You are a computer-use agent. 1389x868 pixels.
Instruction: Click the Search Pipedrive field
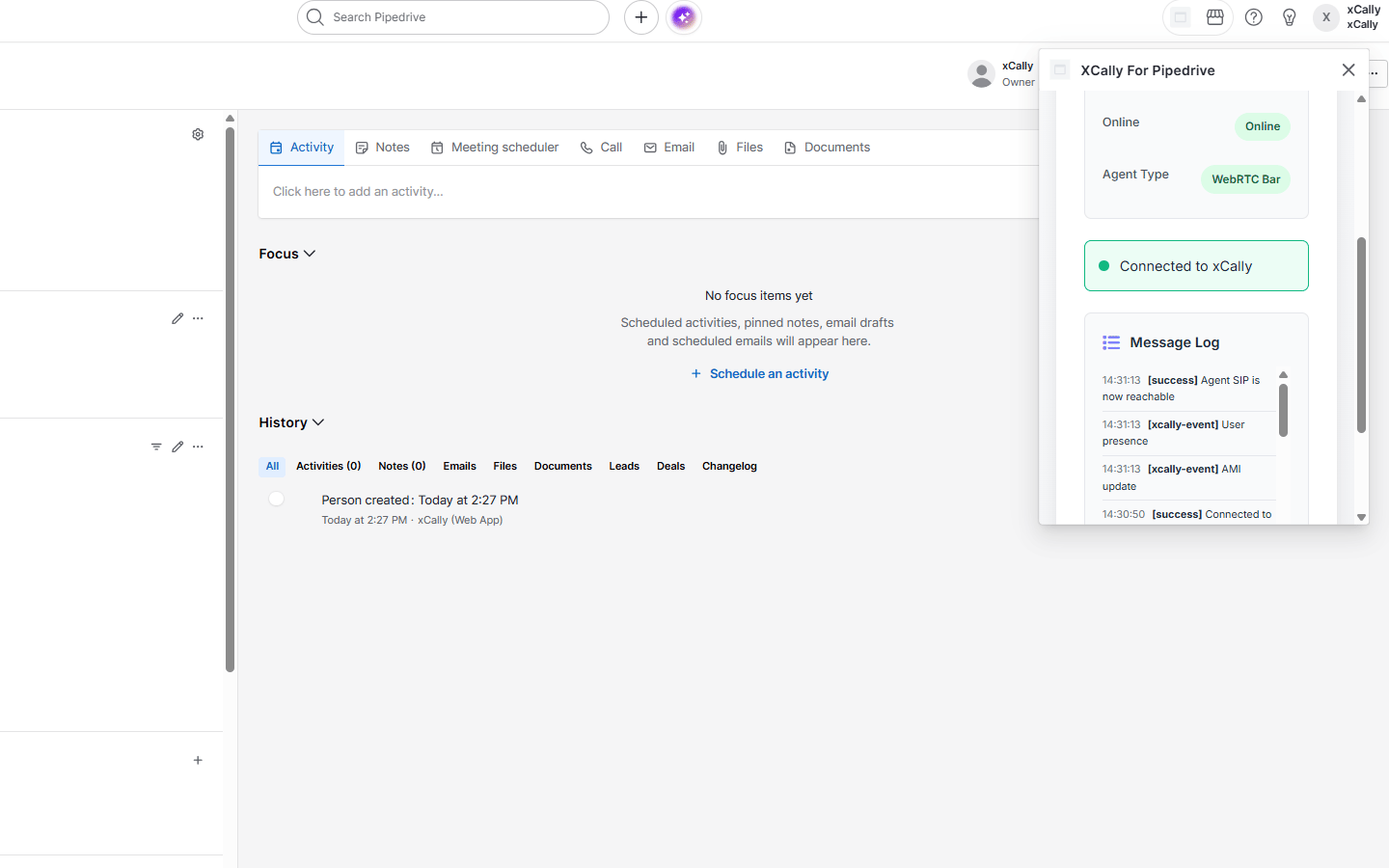click(453, 17)
